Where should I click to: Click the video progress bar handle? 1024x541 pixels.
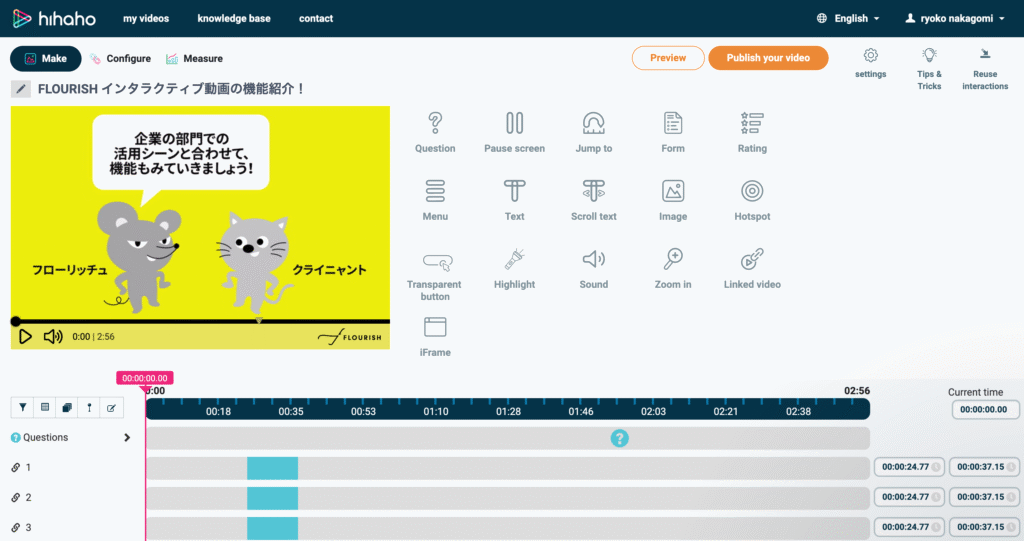point(16,321)
